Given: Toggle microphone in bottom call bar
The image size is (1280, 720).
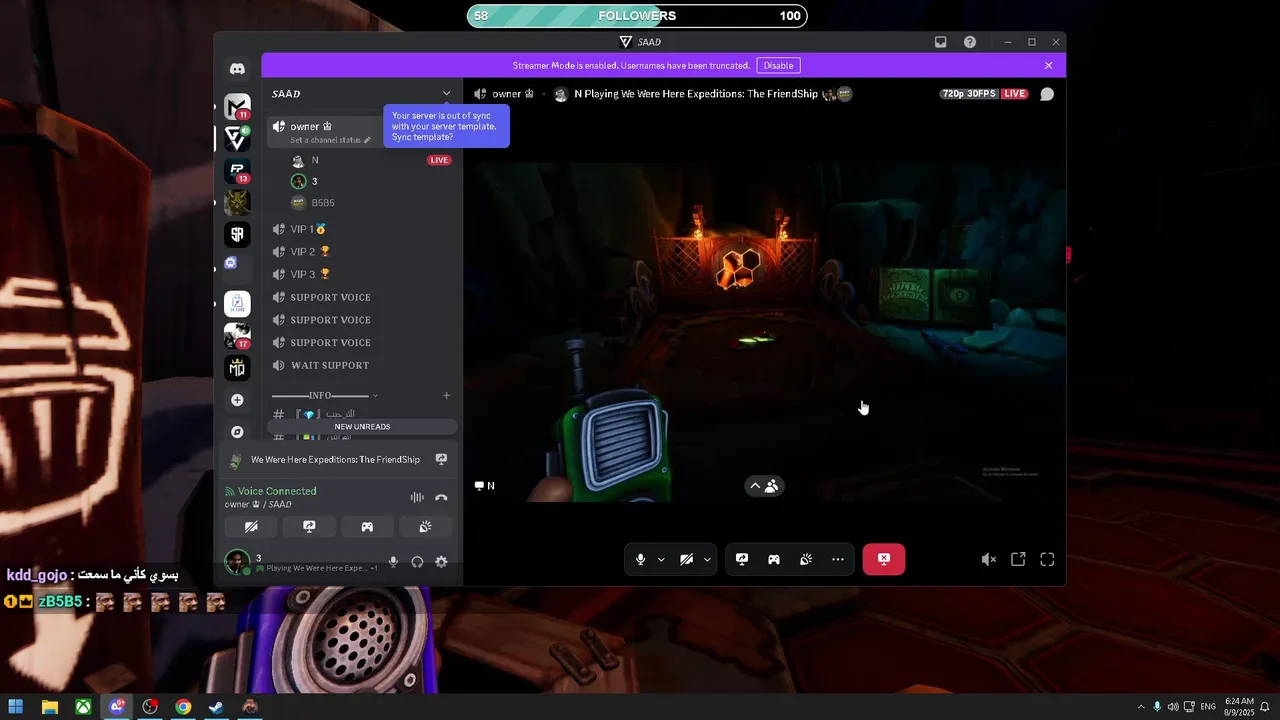Looking at the screenshot, I should (641, 560).
